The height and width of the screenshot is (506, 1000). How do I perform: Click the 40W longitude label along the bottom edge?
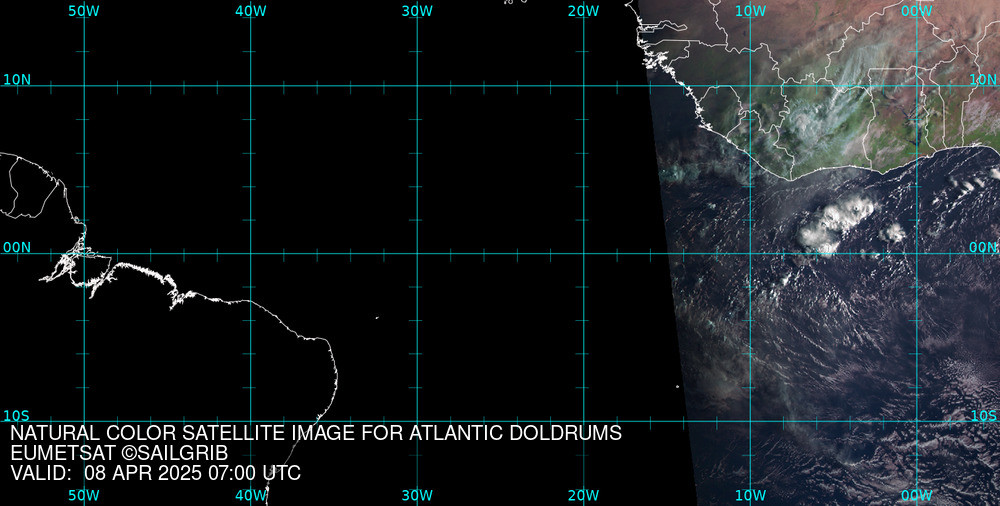(251, 496)
